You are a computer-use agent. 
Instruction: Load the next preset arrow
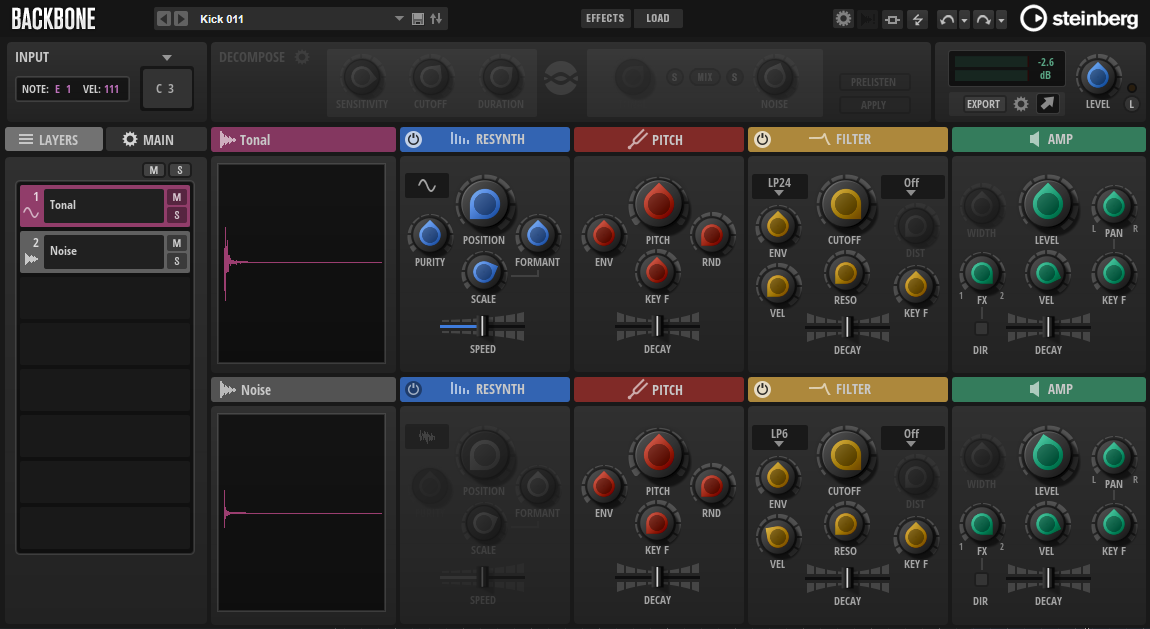(x=181, y=19)
